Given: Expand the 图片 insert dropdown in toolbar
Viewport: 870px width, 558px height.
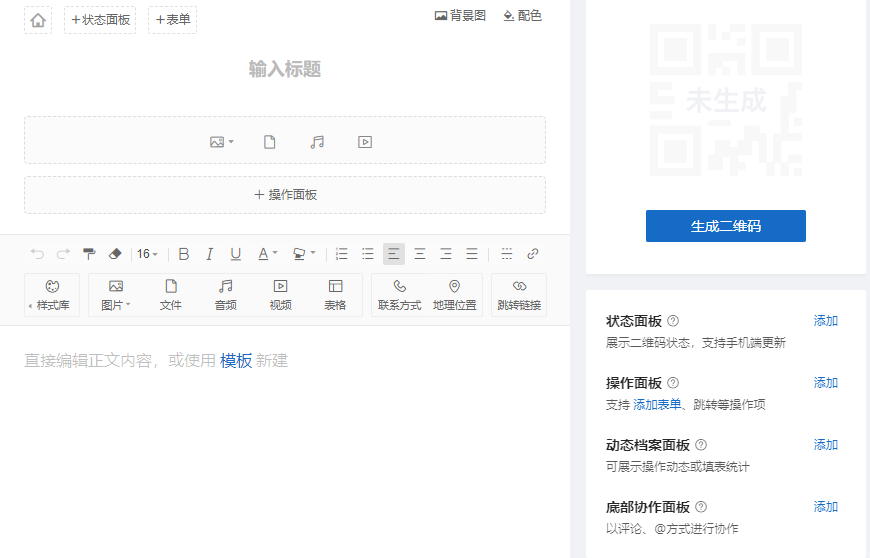Looking at the screenshot, I should coord(116,295).
